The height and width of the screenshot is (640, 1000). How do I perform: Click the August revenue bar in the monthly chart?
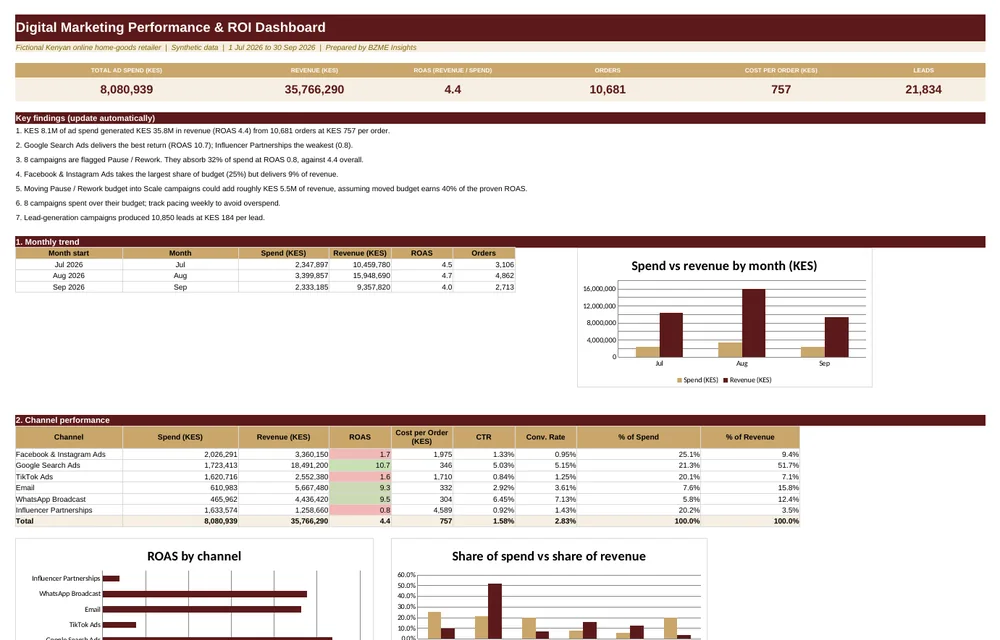pos(754,323)
